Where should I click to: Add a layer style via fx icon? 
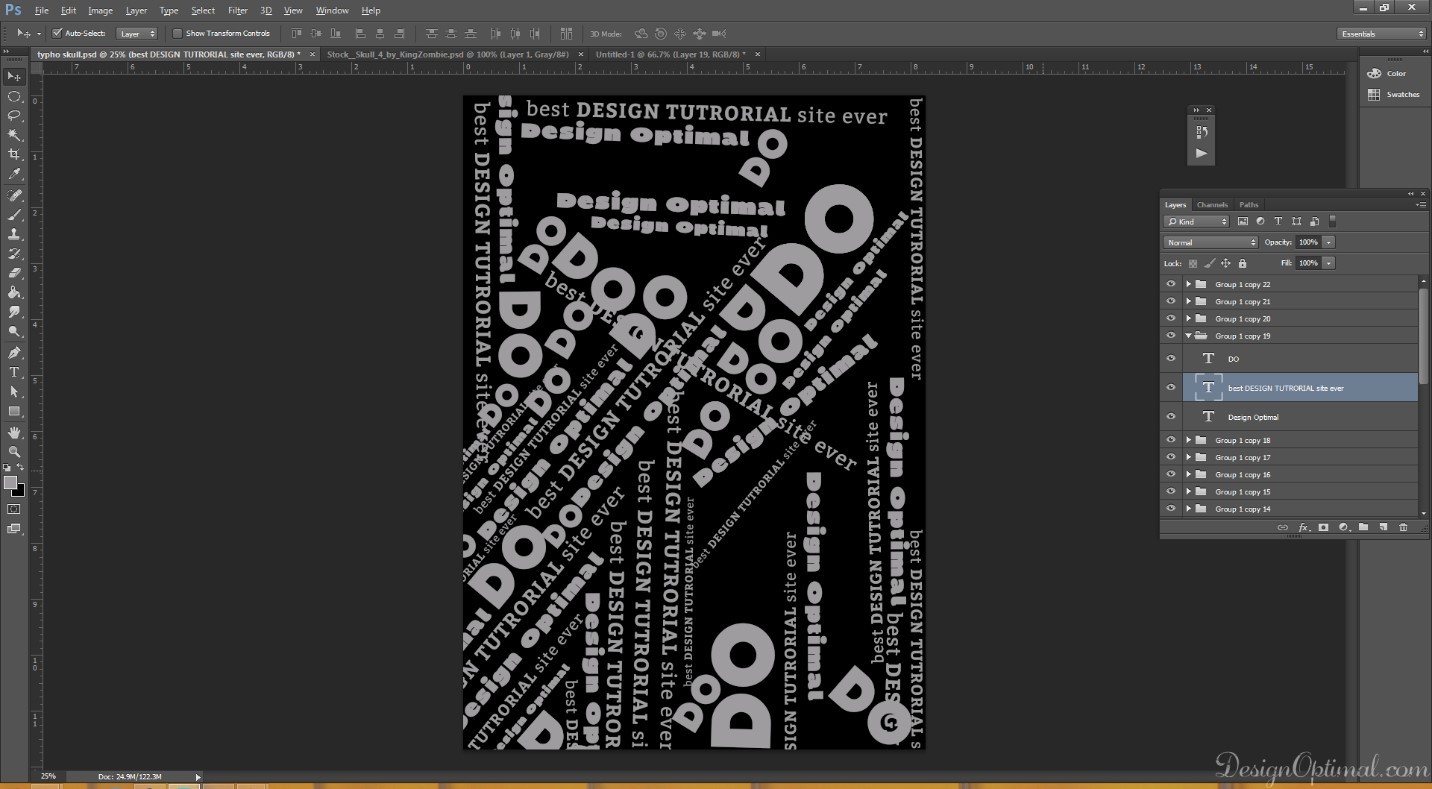(x=1303, y=527)
